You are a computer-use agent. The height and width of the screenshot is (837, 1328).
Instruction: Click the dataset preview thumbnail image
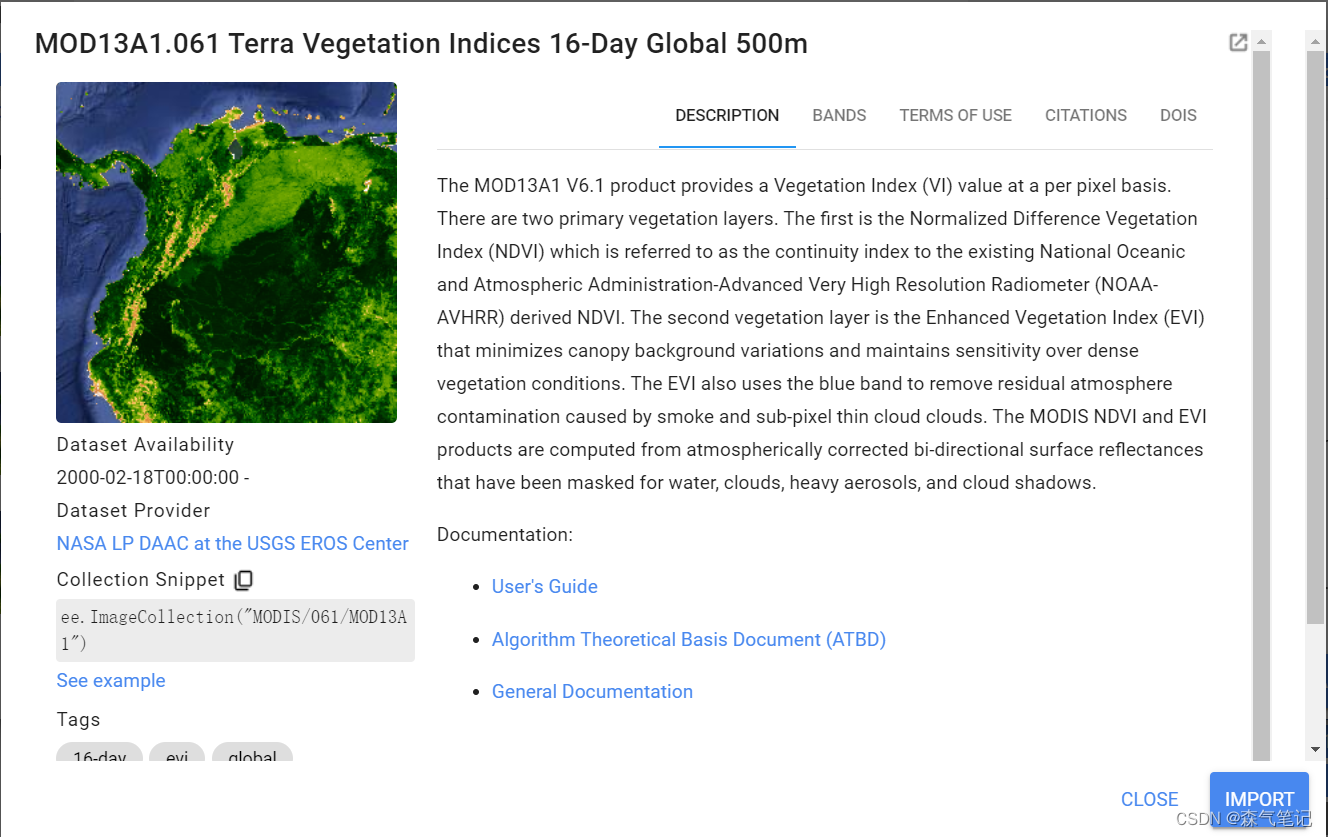point(226,252)
